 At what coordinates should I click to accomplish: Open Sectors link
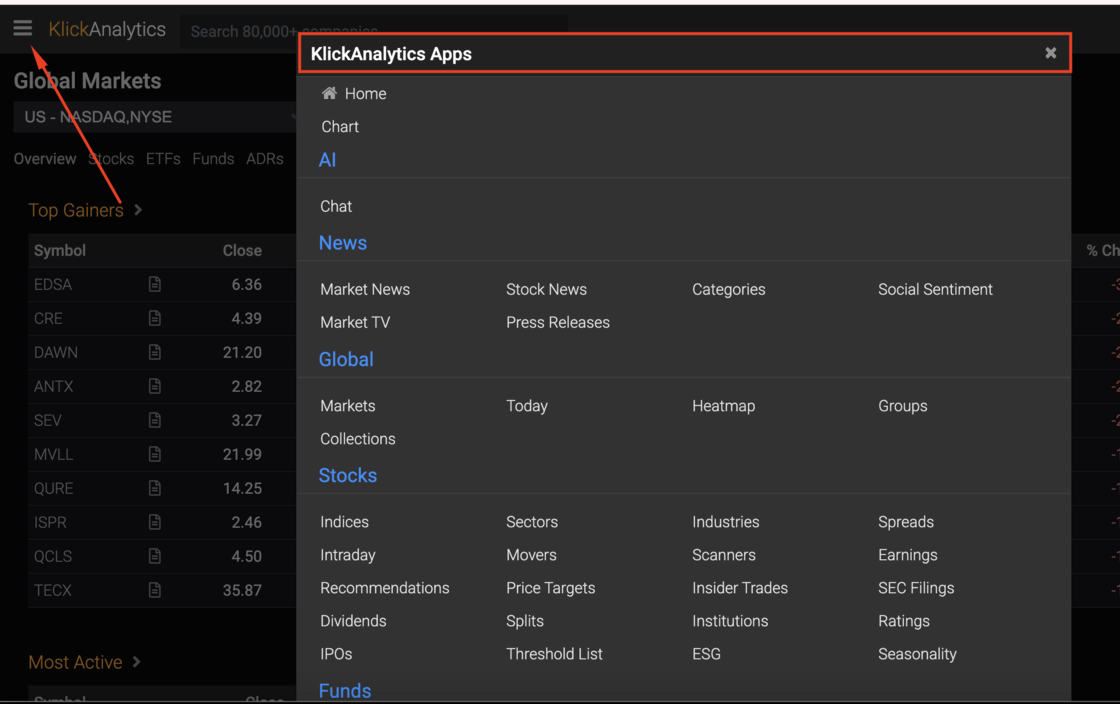(x=532, y=522)
